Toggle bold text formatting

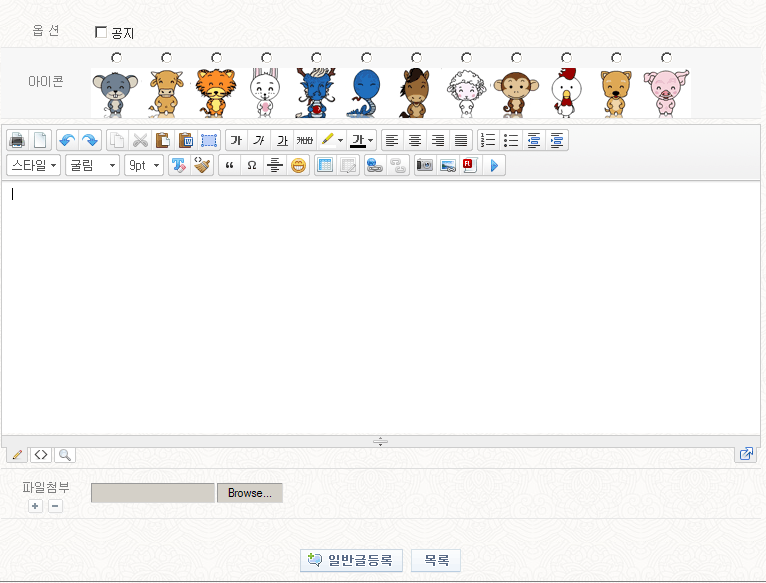(236, 141)
